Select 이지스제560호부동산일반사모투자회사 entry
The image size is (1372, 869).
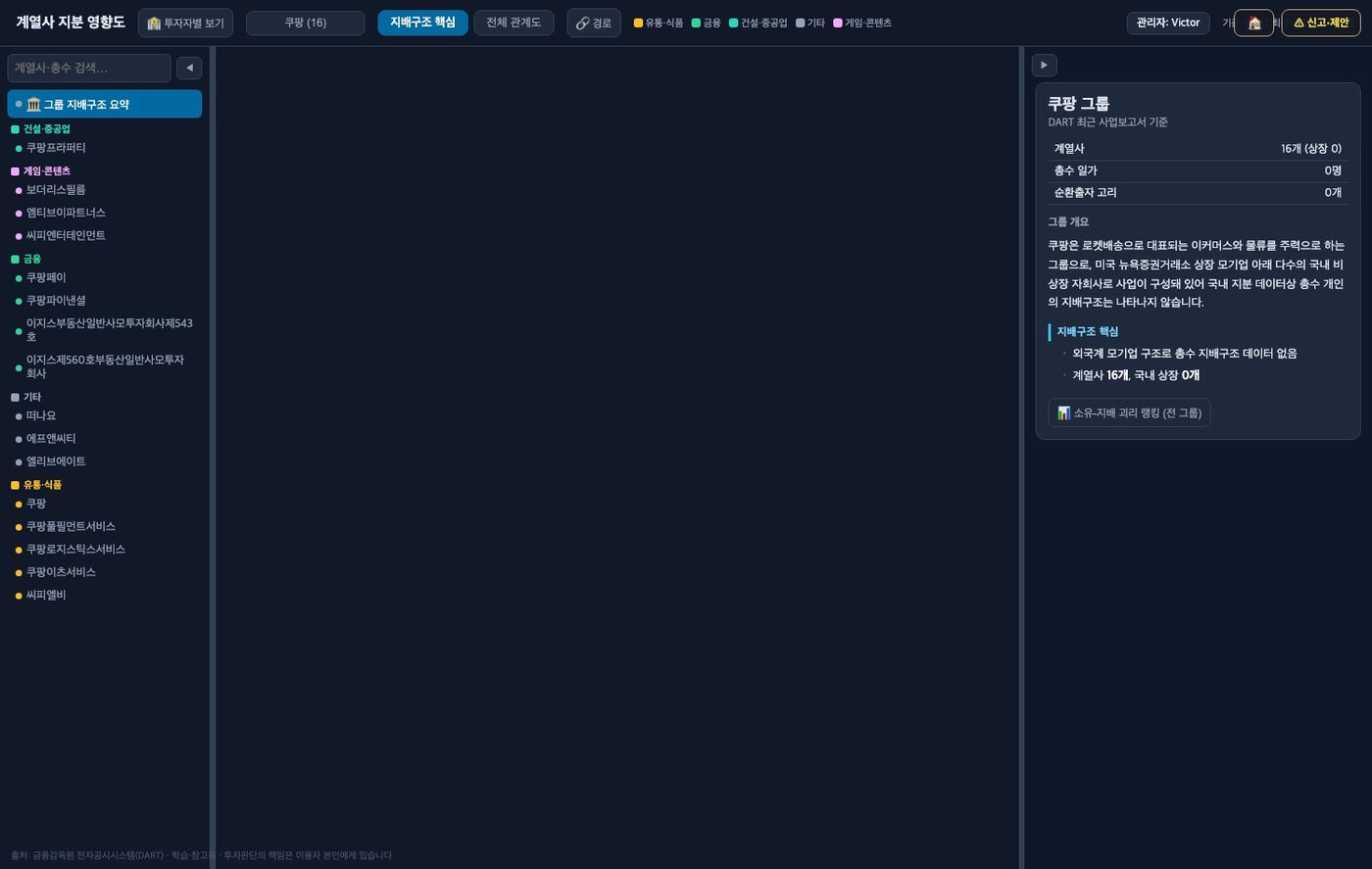[x=105, y=366]
